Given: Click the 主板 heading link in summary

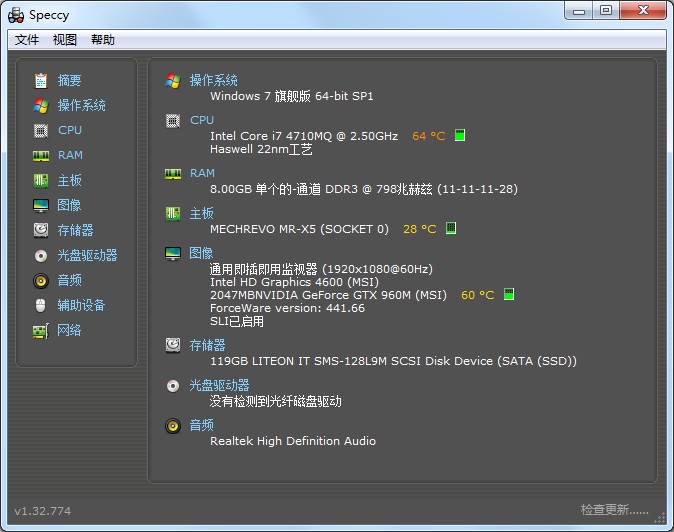Looking at the screenshot, I should pos(202,213).
